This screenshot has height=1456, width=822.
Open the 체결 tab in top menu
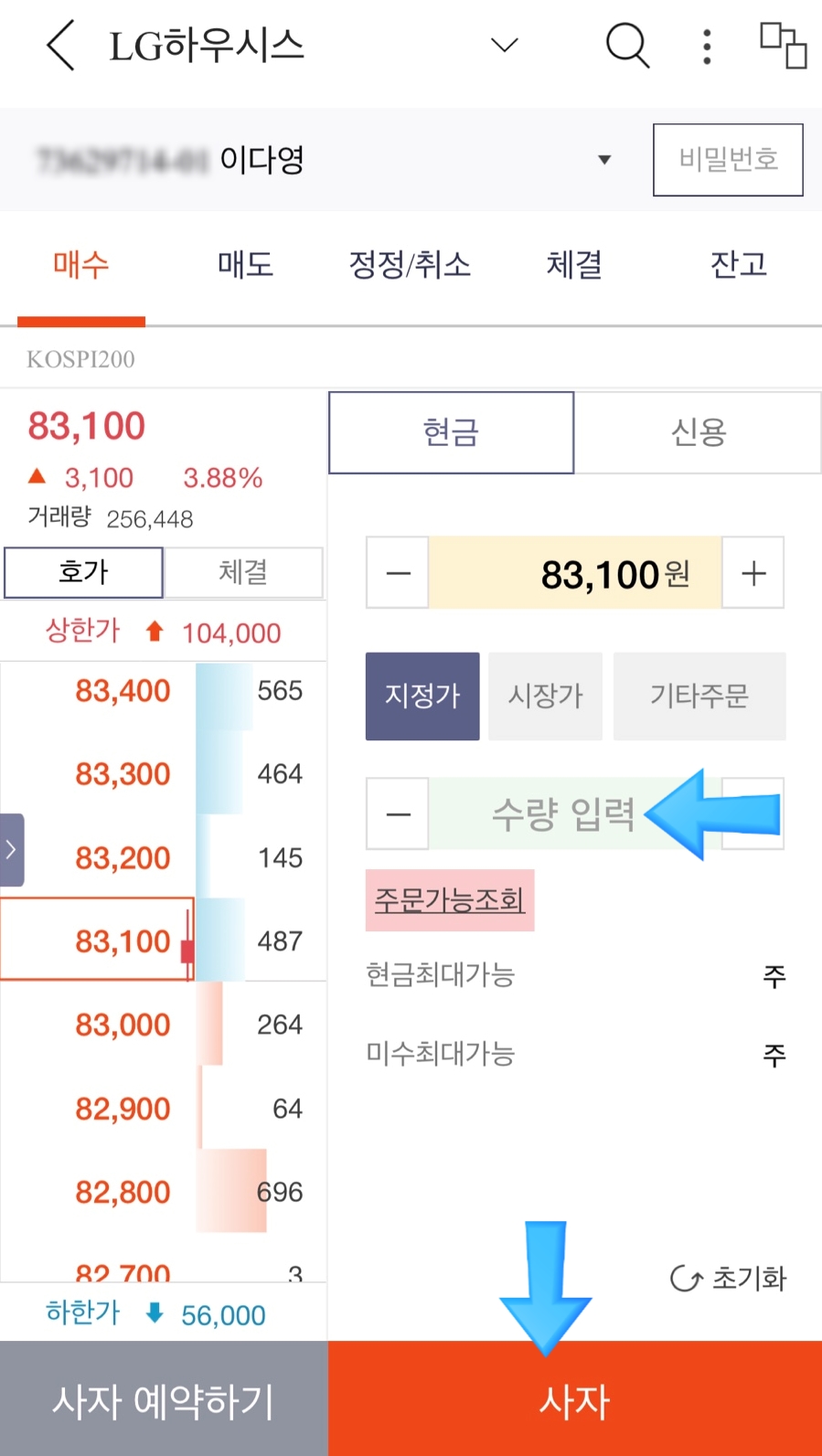(x=574, y=264)
